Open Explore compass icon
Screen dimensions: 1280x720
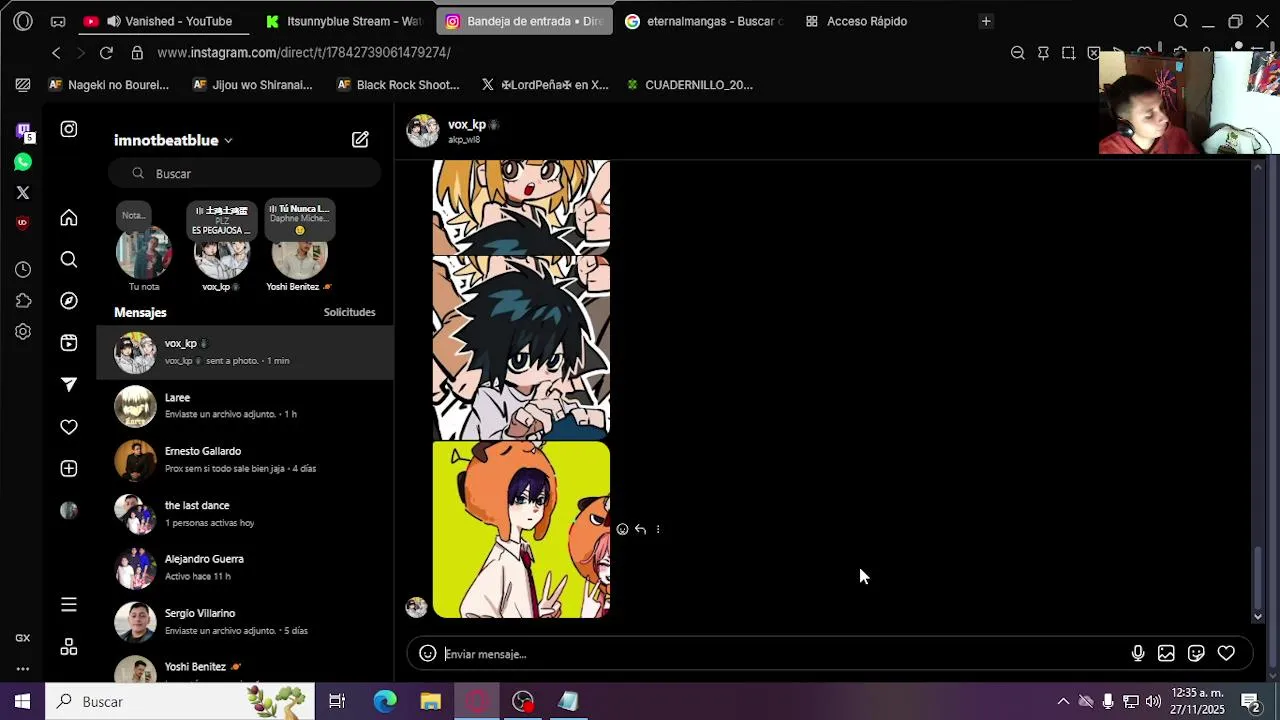[x=69, y=301]
